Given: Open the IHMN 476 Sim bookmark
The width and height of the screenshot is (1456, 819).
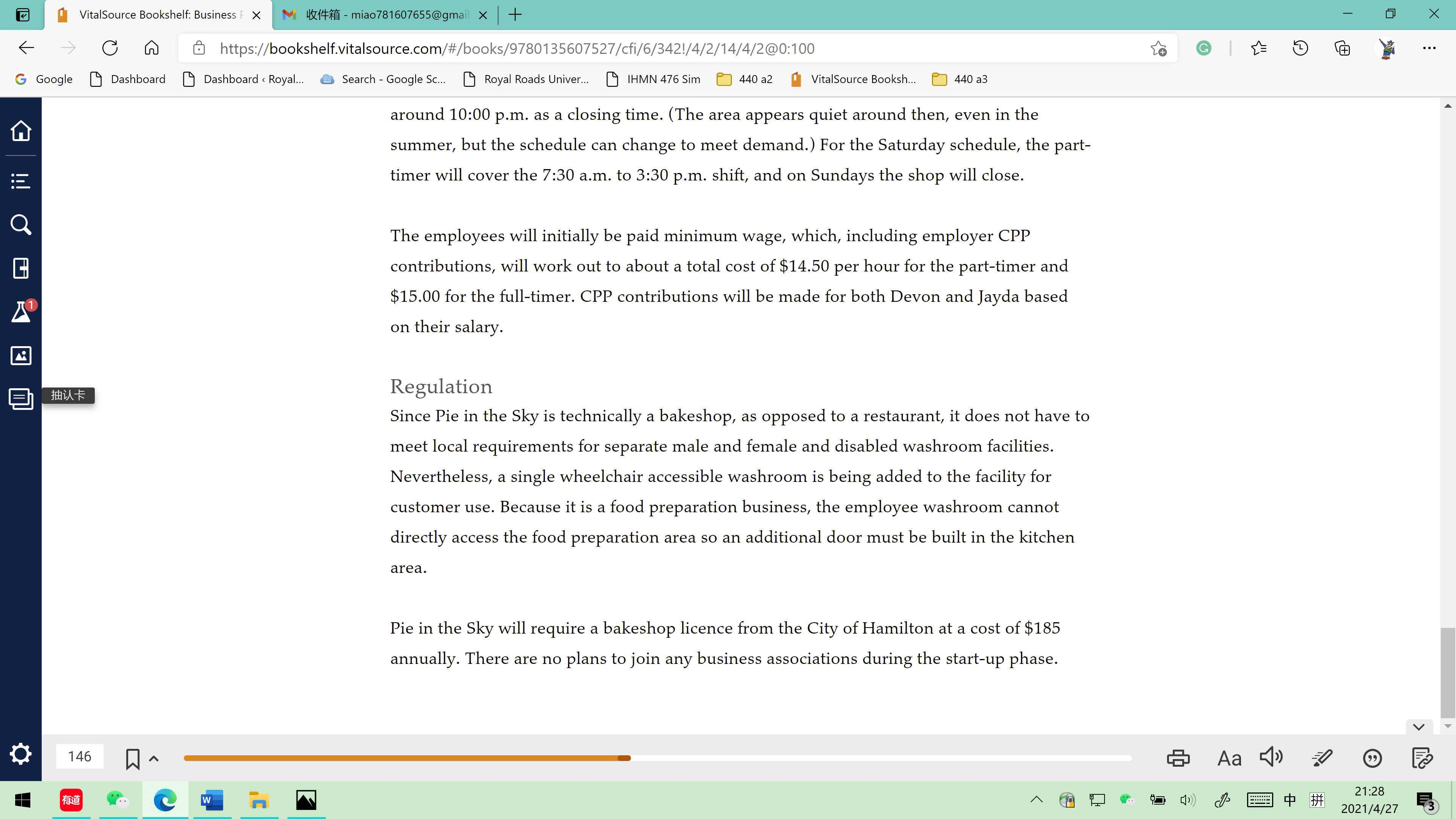Looking at the screenshot, I should pyautogui.click(x=653, y=79).
